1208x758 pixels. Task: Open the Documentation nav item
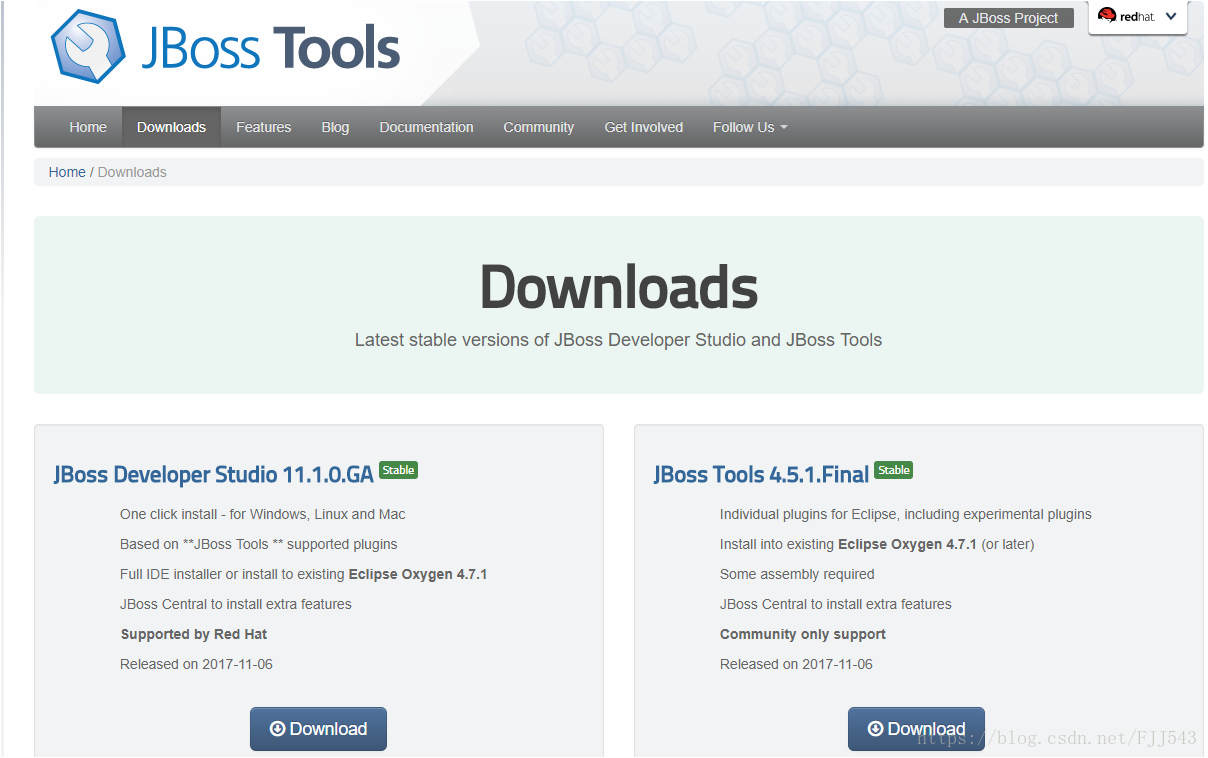pyautogui.click(x=427, y=127)
